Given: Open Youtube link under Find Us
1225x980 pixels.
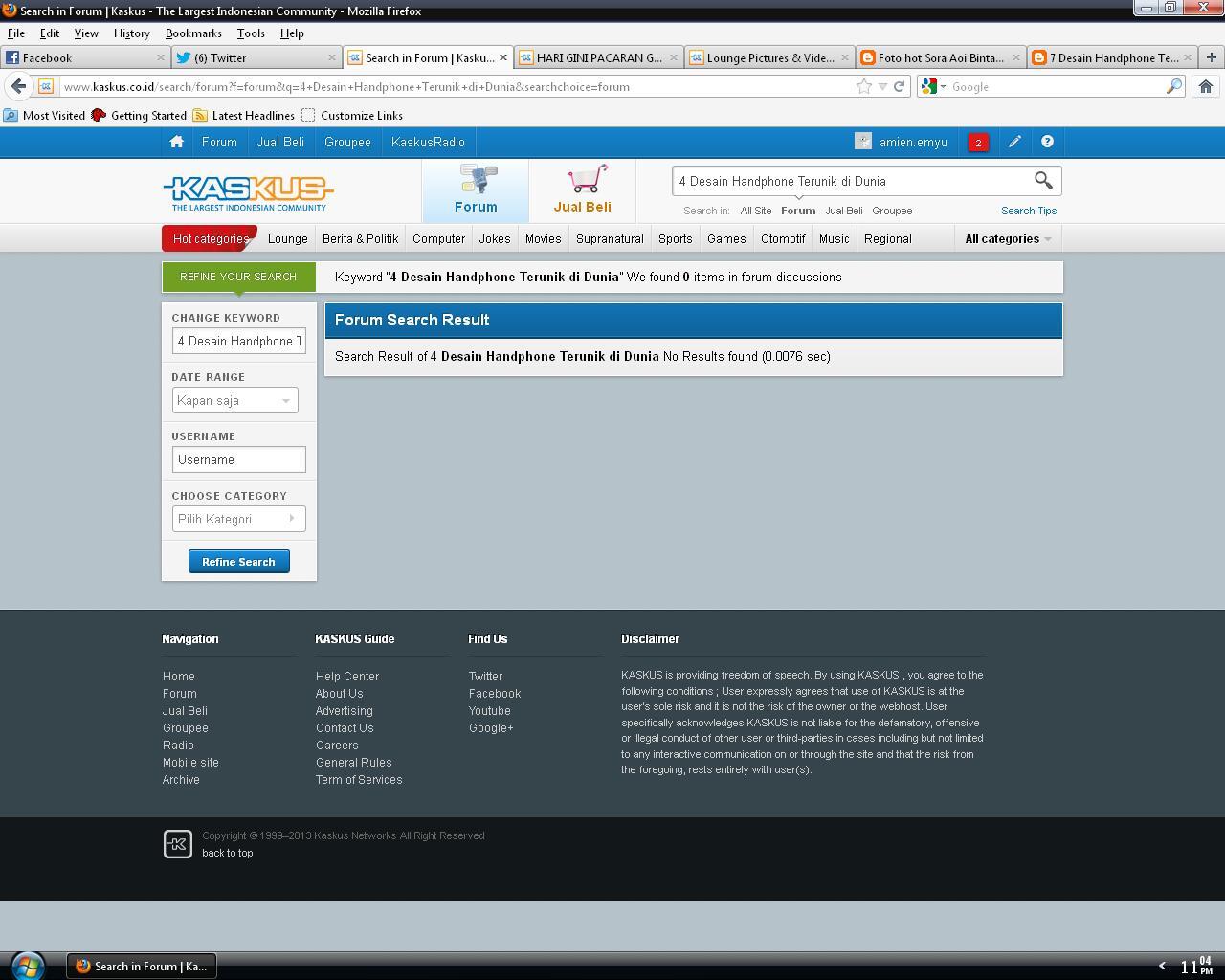Looking at the screenshot, I should (x=490, y=710).
